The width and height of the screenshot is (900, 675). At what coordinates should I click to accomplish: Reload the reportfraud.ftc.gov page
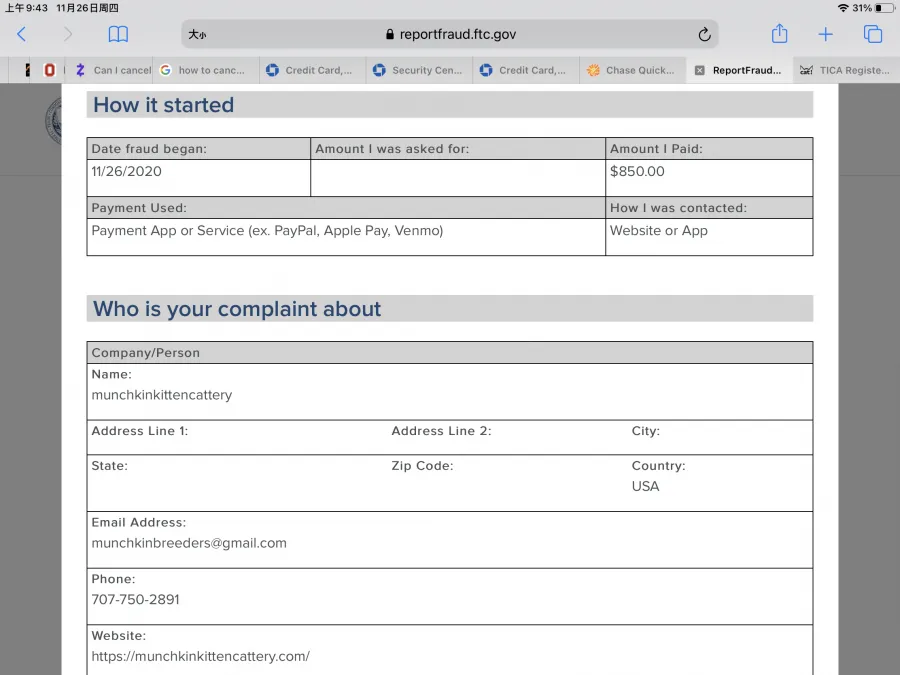(x=704, y=34)
